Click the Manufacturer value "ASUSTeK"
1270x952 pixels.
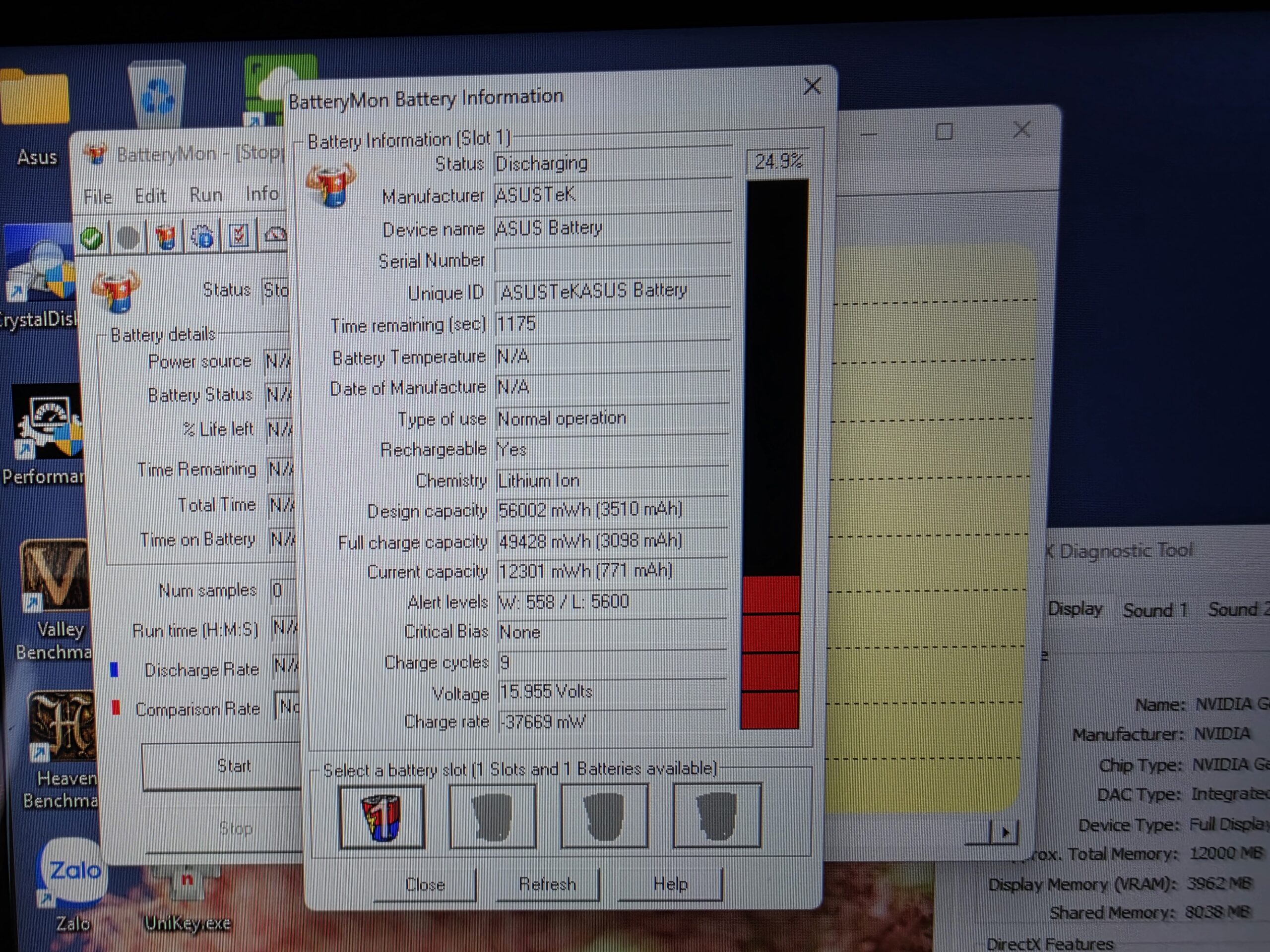coord(535,195)
